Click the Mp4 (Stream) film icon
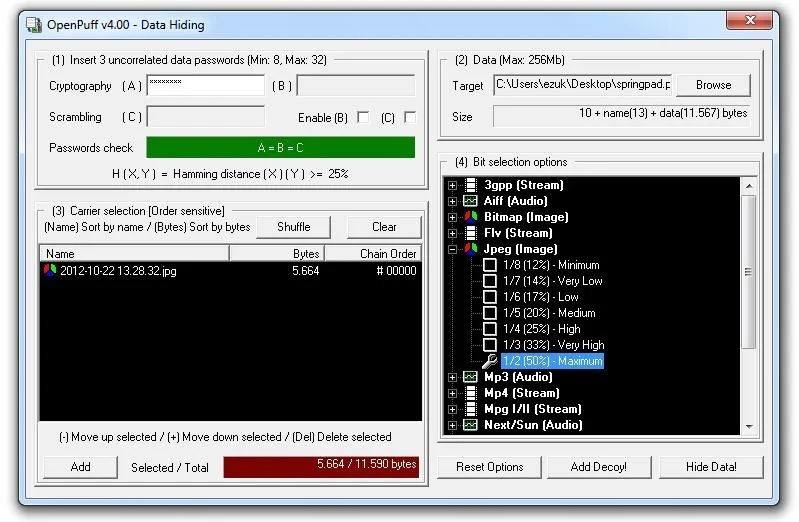The width and height of the screenshot is (799, 522). click(471, 393)
